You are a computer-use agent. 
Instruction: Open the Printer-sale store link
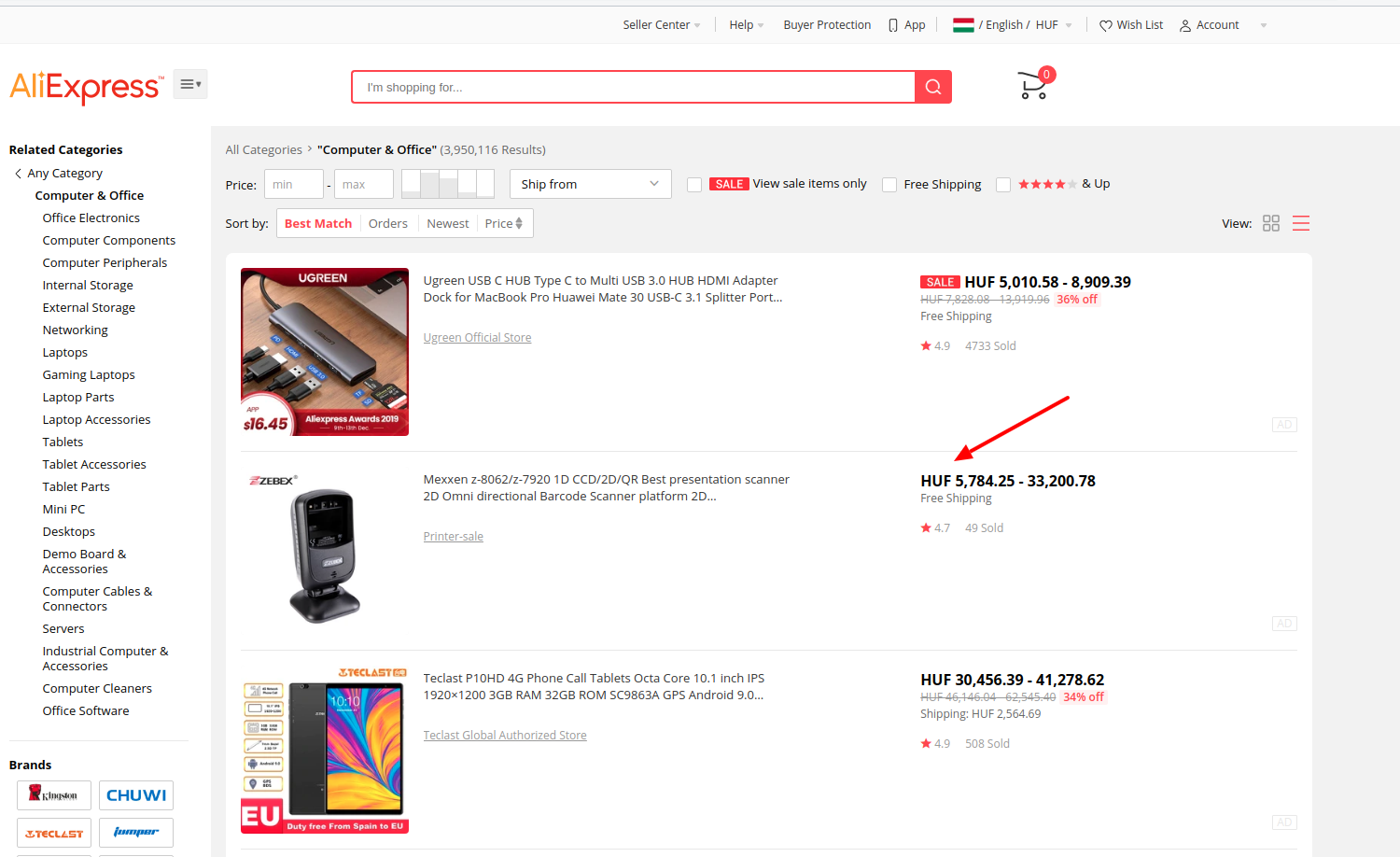[x=453, y=537]
